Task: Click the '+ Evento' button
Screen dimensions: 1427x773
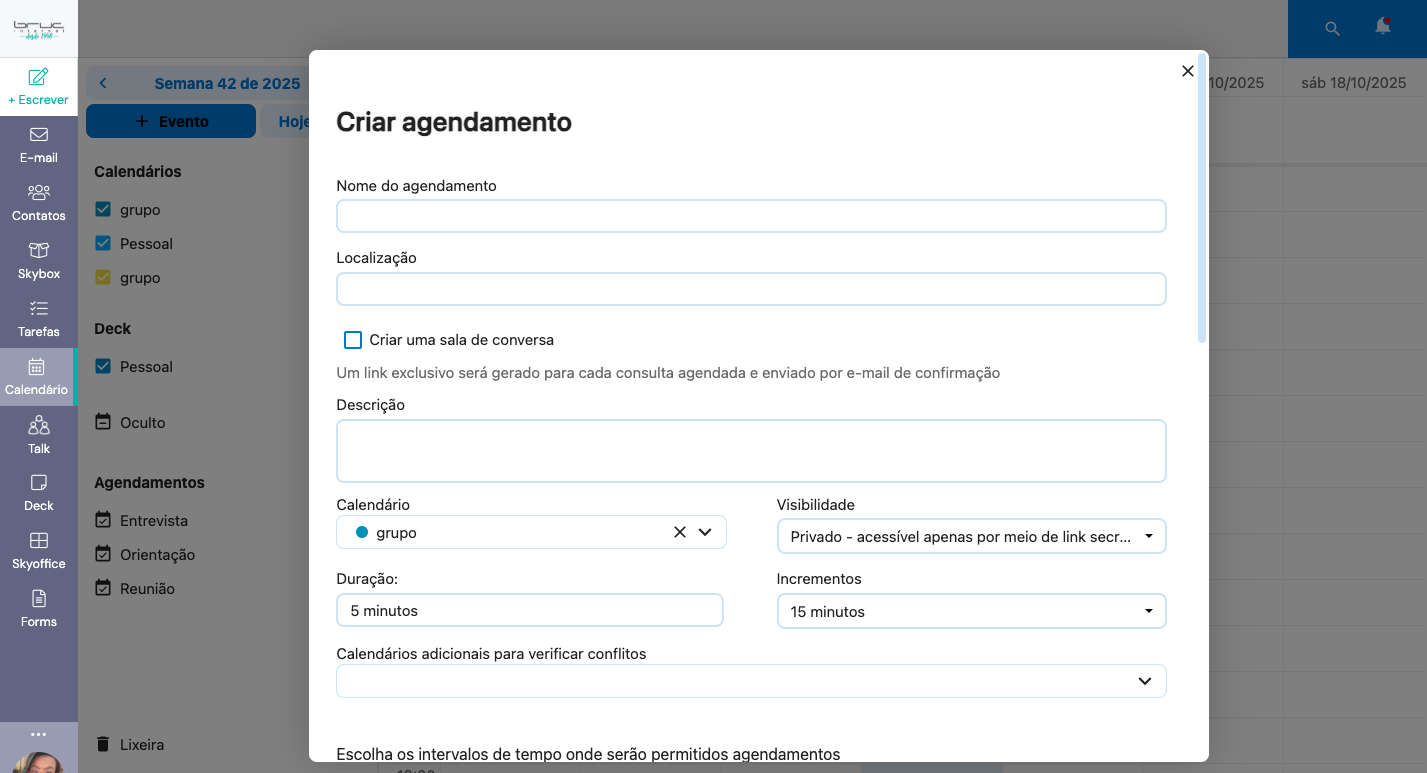Action: 171,121
